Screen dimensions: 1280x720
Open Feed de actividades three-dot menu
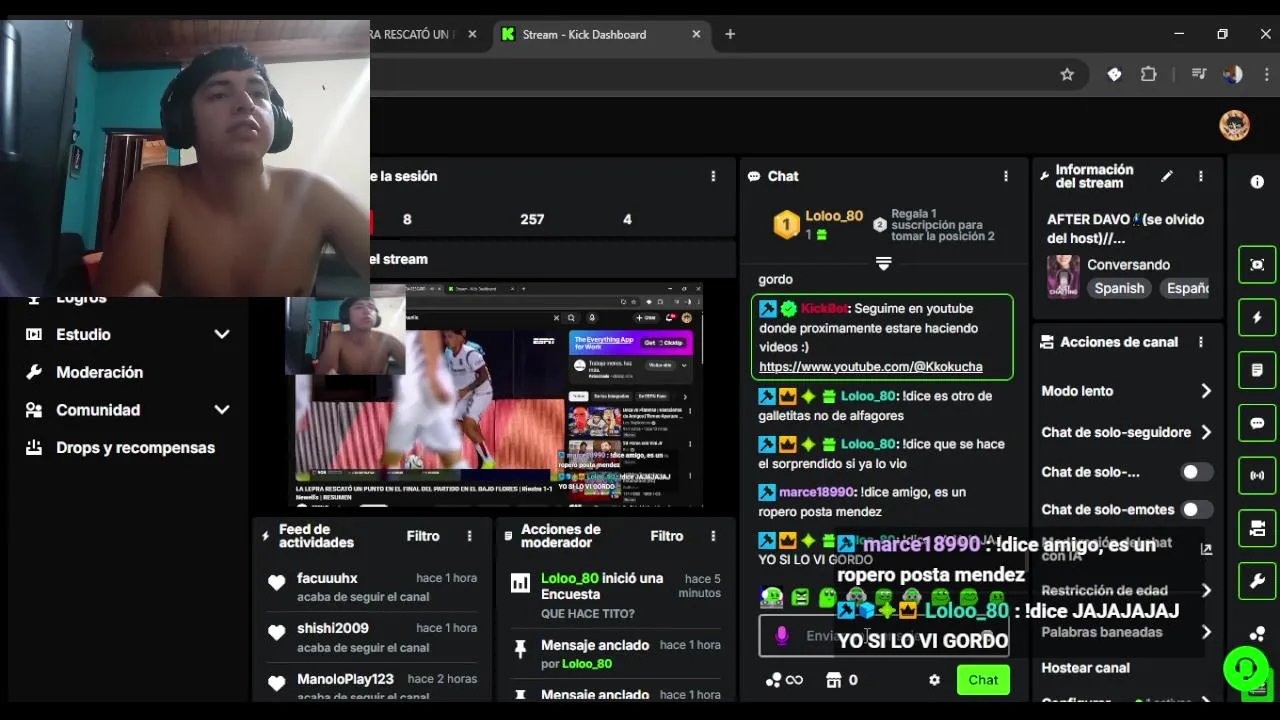click(469, 536)
